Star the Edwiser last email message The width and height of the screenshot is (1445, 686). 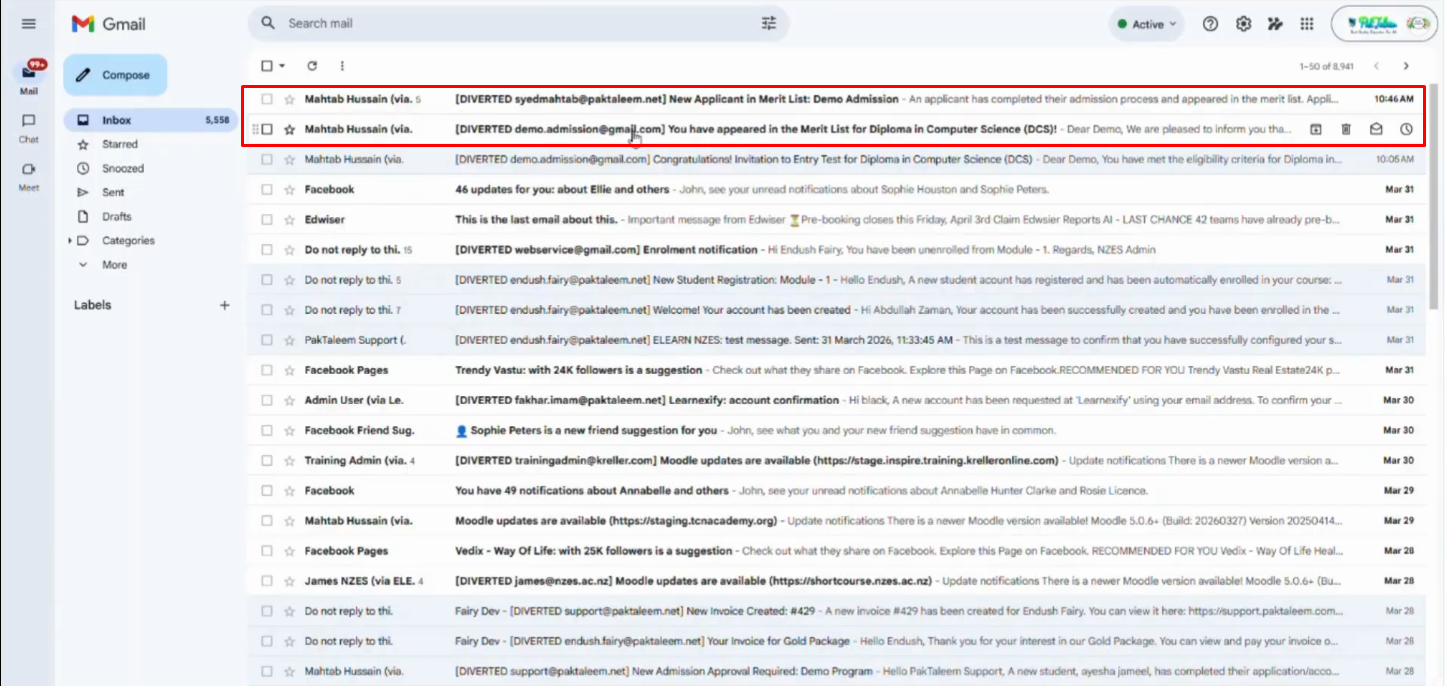click(x=289, y=219)
